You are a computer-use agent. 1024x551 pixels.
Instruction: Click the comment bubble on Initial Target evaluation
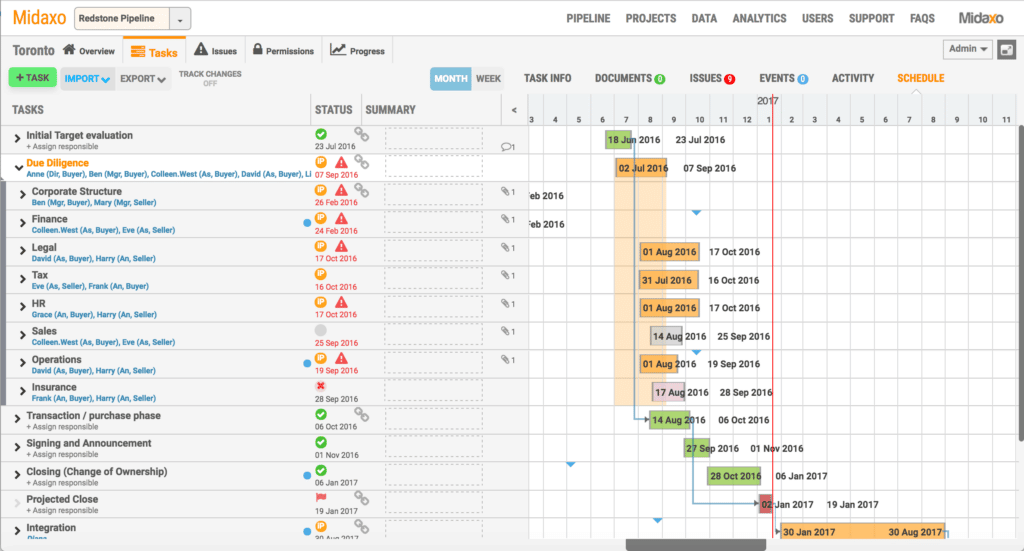(x=507, y=147)
